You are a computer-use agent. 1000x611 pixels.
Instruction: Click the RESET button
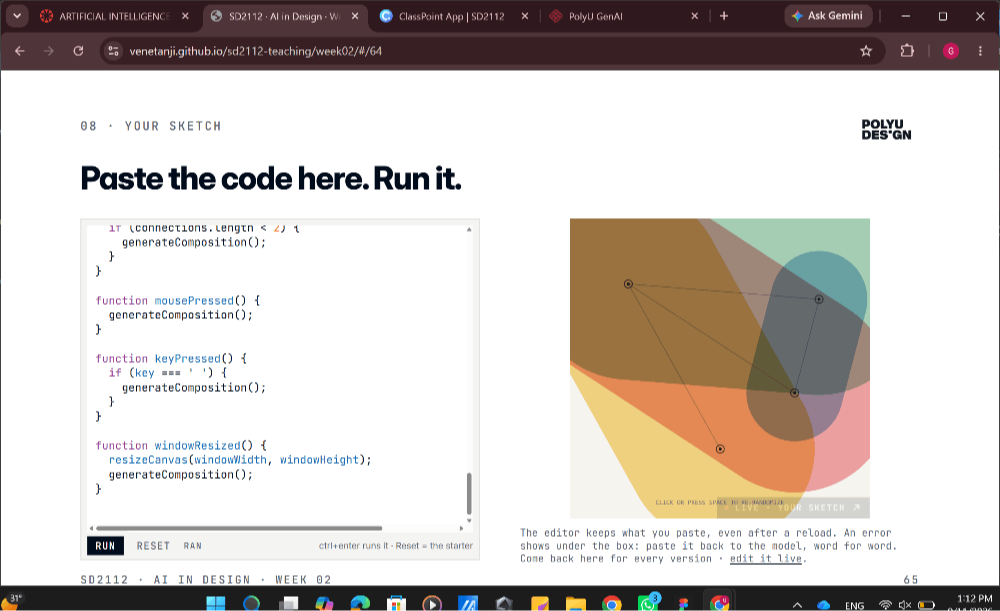153,546
